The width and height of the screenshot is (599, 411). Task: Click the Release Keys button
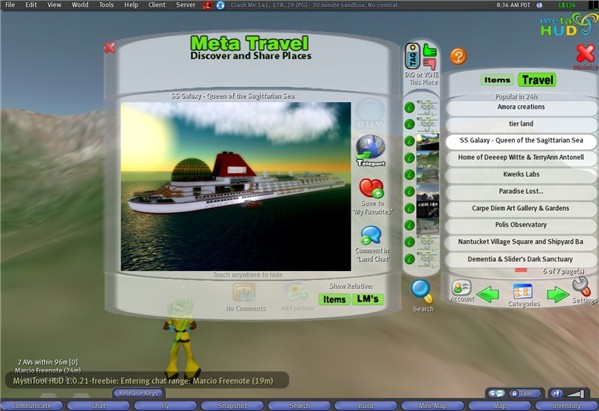[x=138, y=393]
